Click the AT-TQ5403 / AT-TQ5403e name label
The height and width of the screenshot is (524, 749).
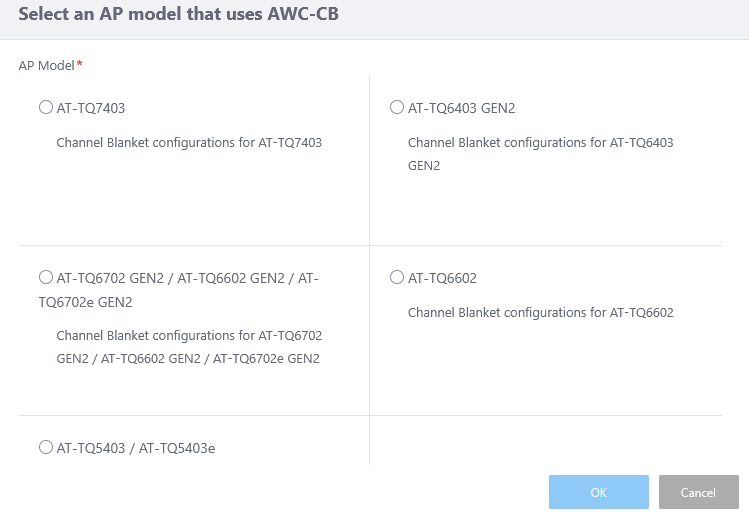pos(136,448)
